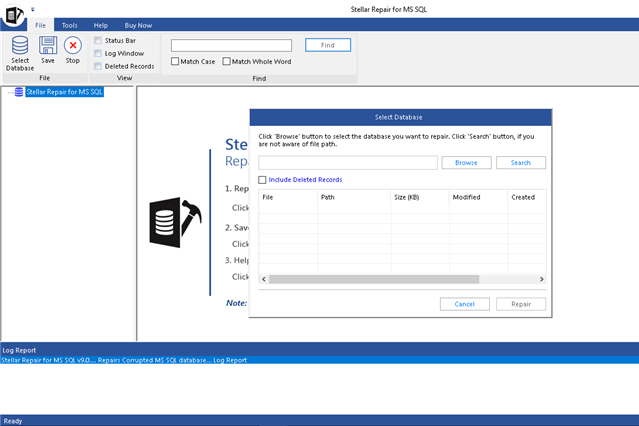Click the Find text input field
The image size is (639, 426).
click(x=231, y=45)
